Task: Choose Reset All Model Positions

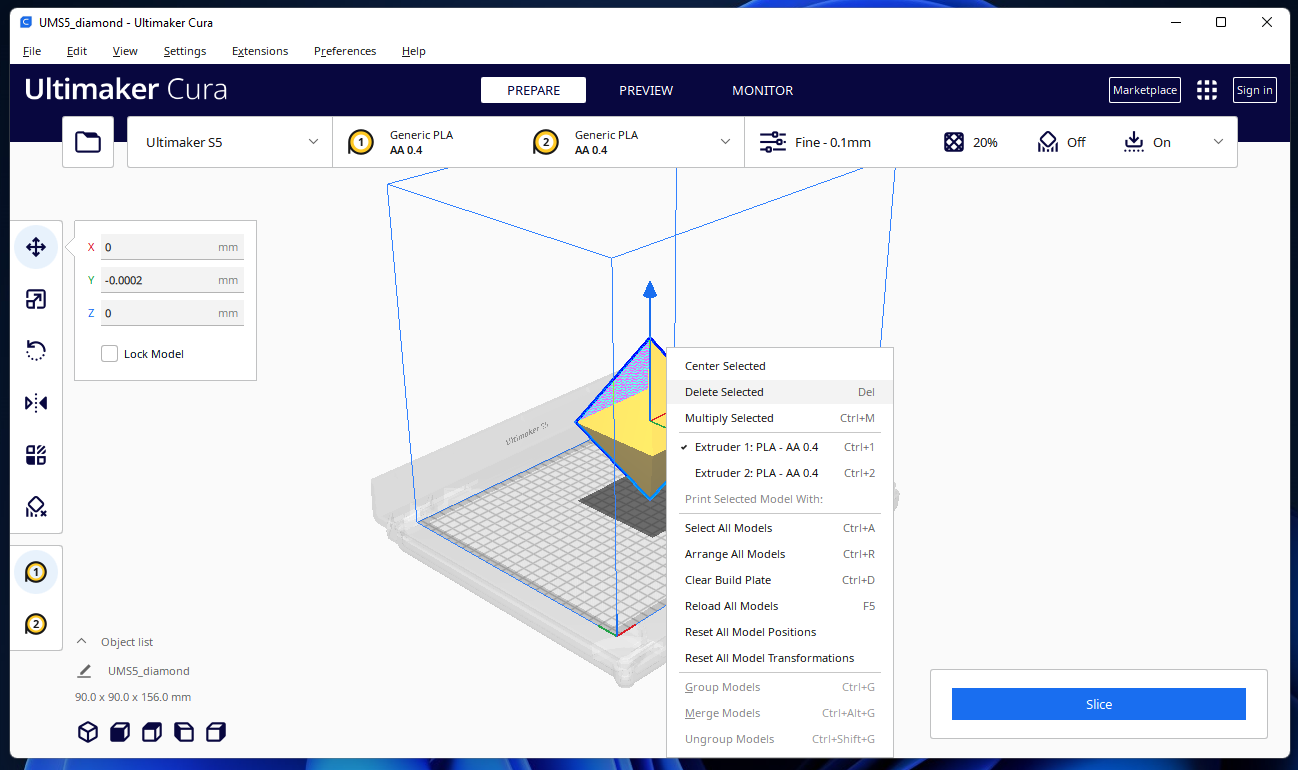Action: [780, 632]
